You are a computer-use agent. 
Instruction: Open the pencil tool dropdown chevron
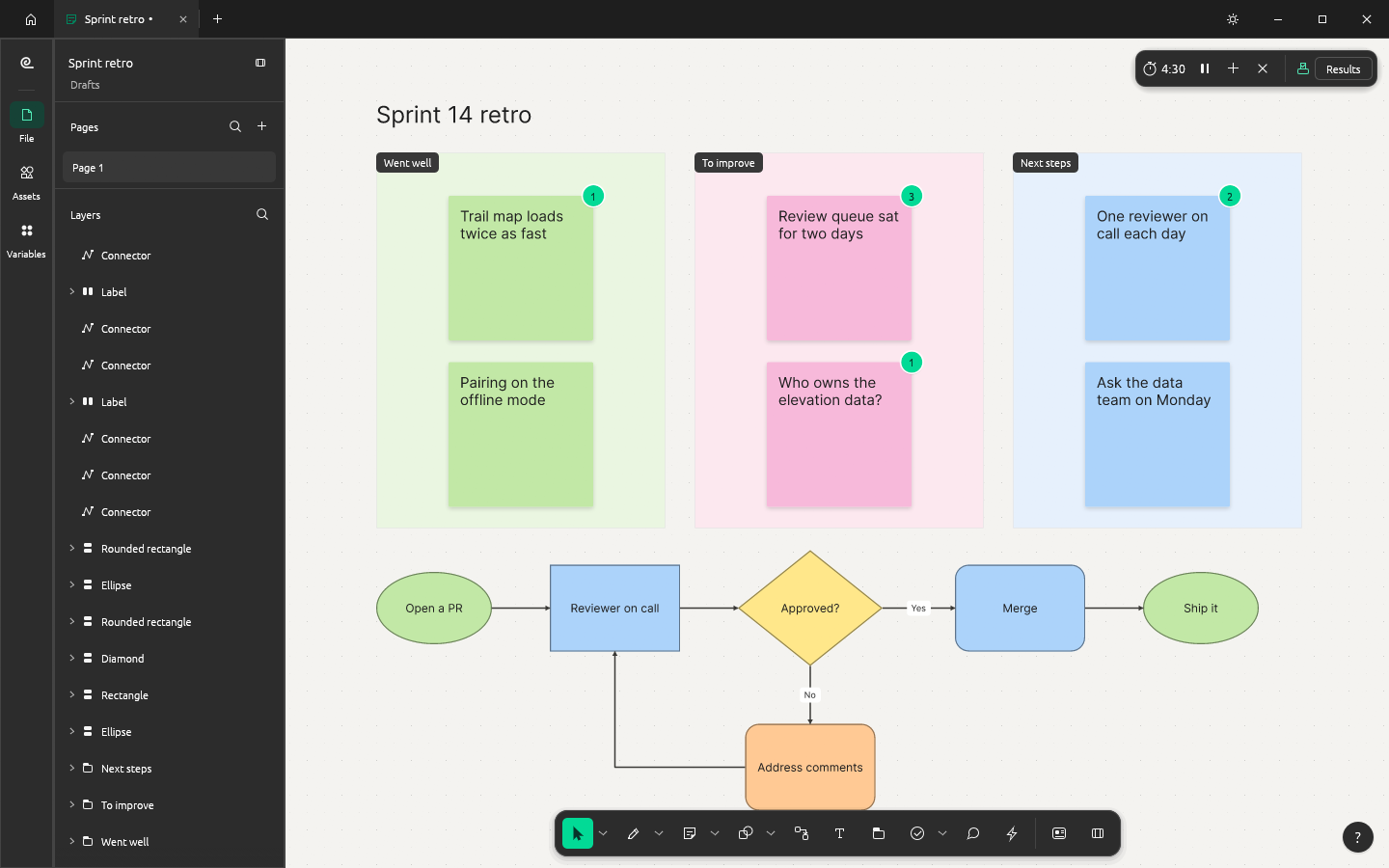tap(659, 833)
